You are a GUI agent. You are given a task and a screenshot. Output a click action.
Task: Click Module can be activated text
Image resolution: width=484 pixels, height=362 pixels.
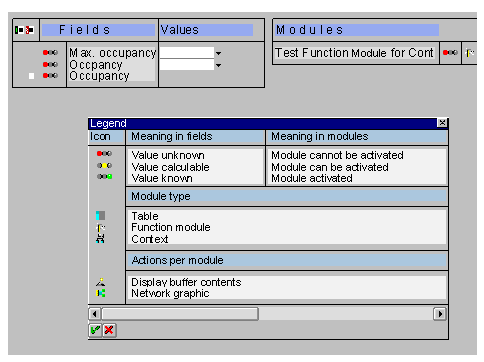coord(330,167)
